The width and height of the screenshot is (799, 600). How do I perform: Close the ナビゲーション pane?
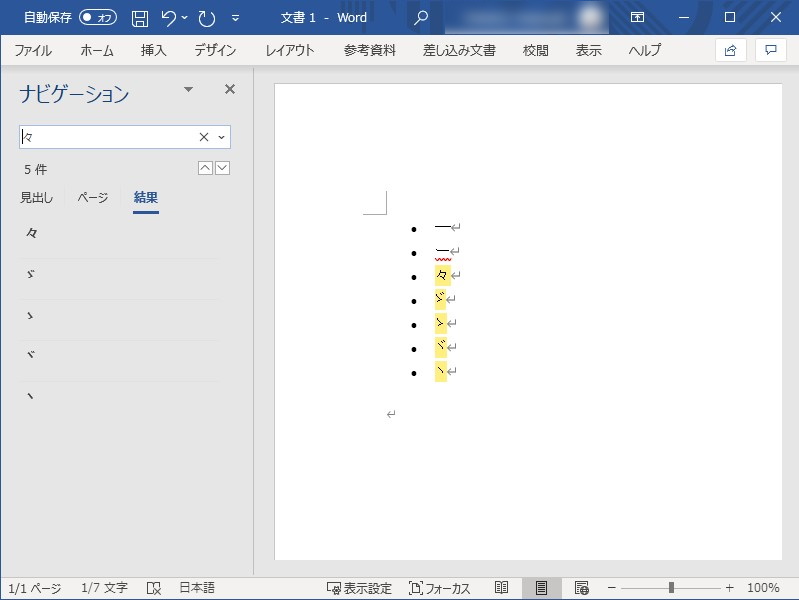(230, 89)
